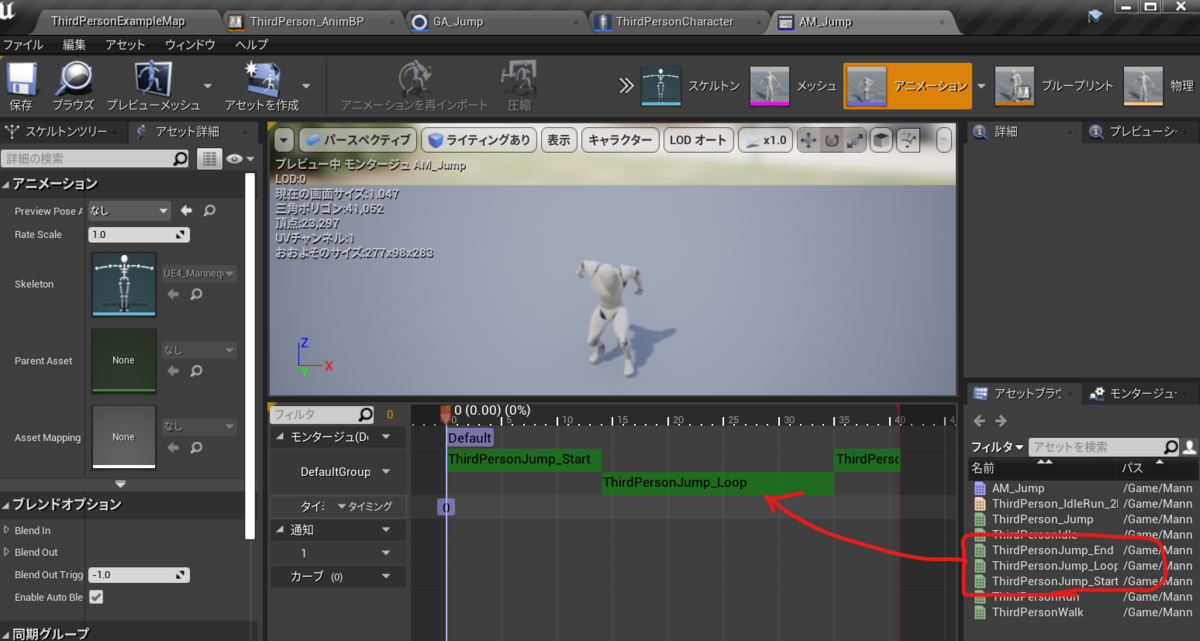Open the viewport options arrow dropdown
Screen dimensions: 1200x641
284,141
